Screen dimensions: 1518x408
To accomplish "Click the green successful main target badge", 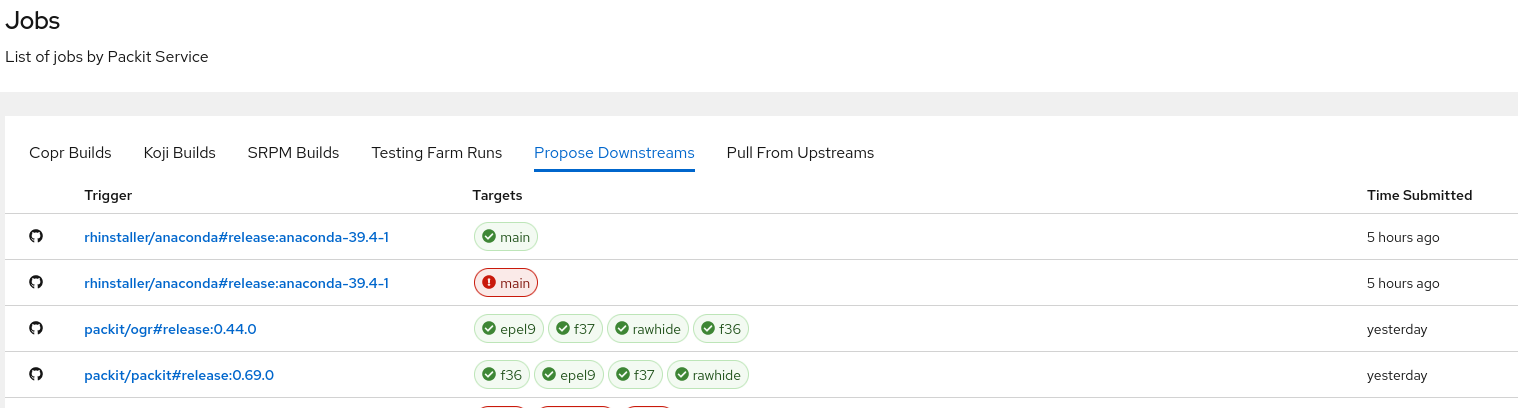I will tap(506, 237).
